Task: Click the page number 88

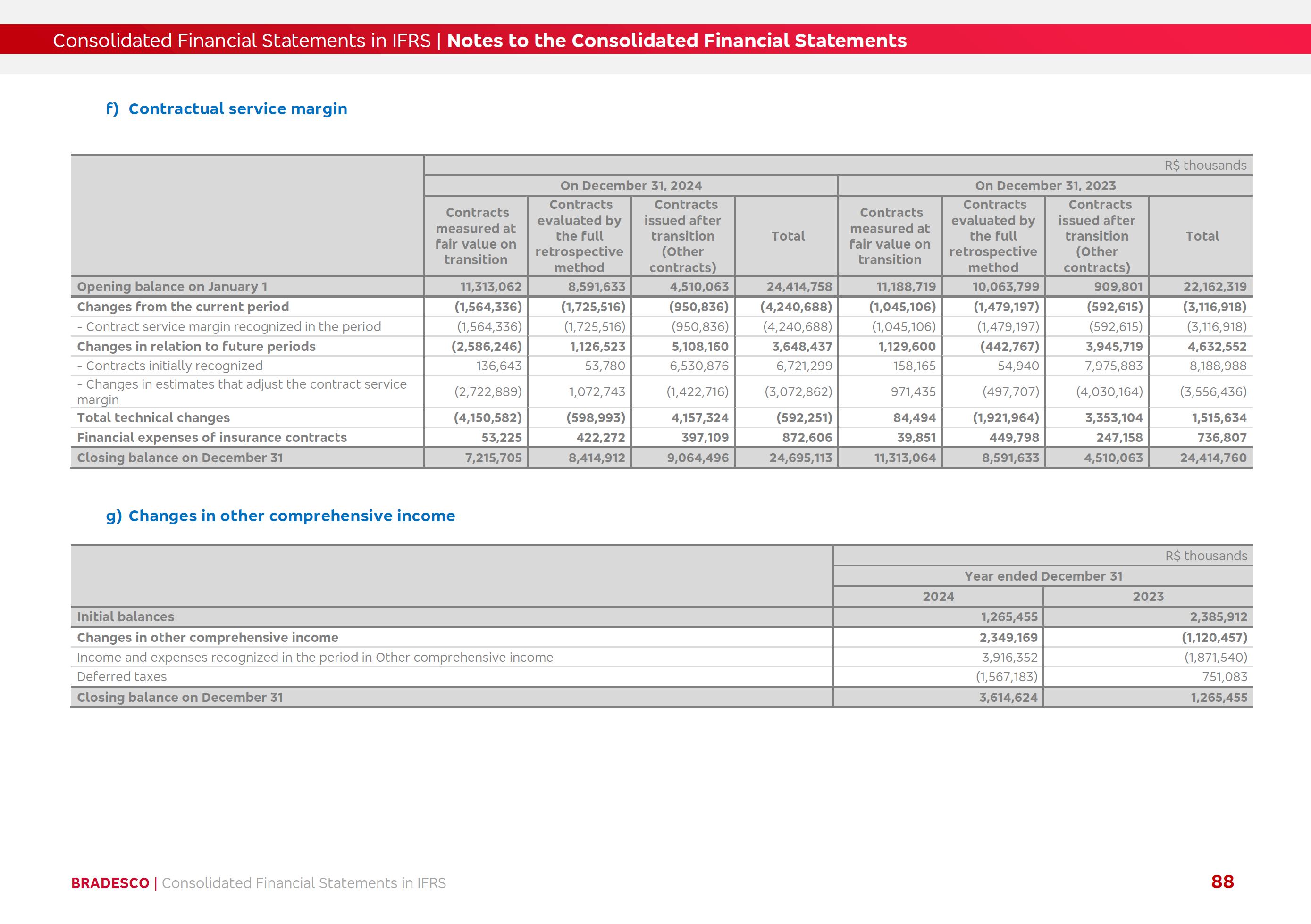Action: [x=1222, y=882]
